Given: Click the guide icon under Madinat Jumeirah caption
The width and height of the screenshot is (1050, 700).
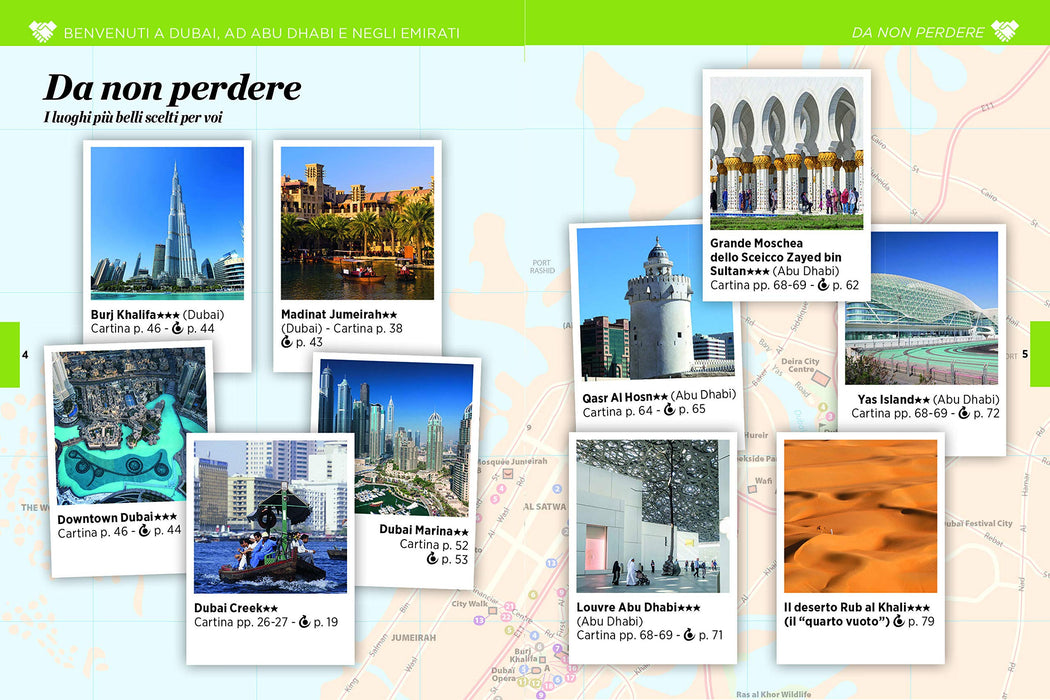Looking at the screenshot, I should [x=287, y=342].
